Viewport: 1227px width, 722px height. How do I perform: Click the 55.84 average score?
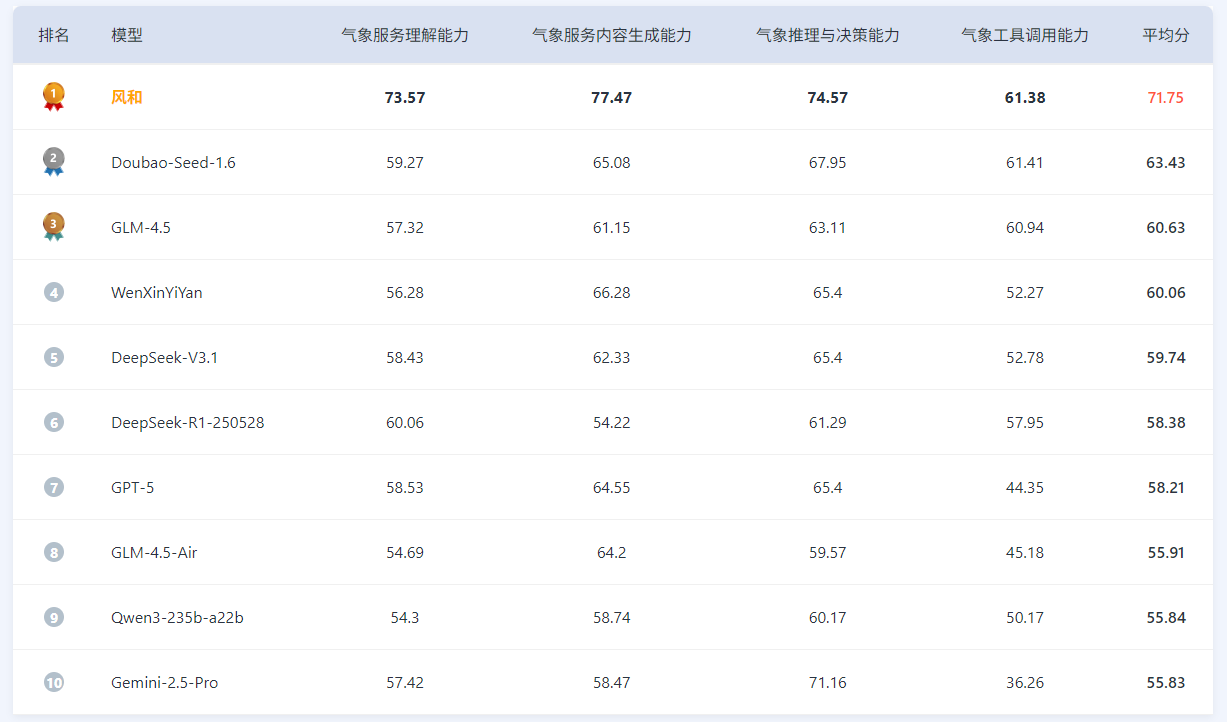click(x=1166, y=617)
